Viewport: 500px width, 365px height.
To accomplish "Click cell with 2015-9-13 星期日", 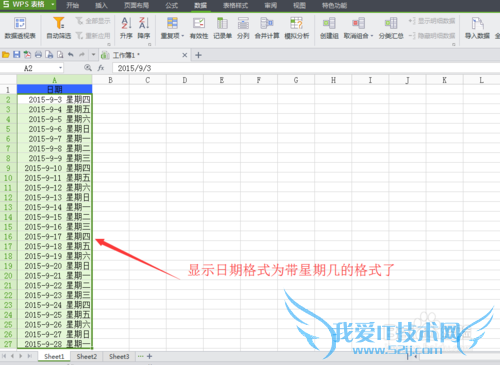I will 54,197.
